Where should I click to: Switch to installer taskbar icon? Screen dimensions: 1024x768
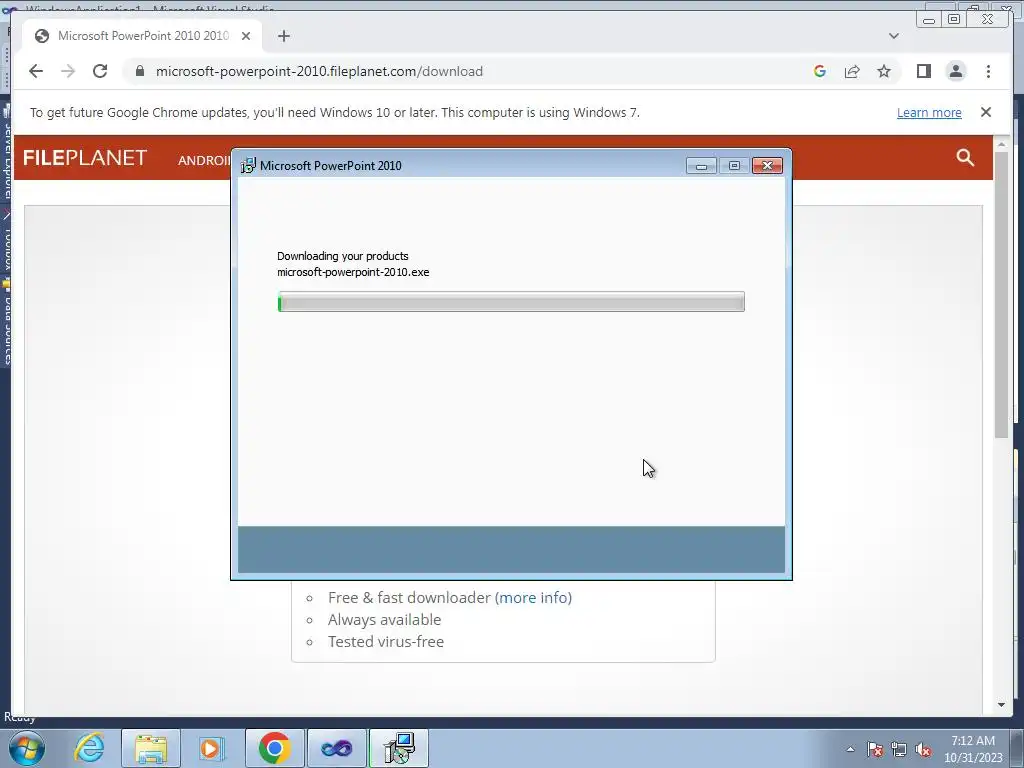point(399,748)
